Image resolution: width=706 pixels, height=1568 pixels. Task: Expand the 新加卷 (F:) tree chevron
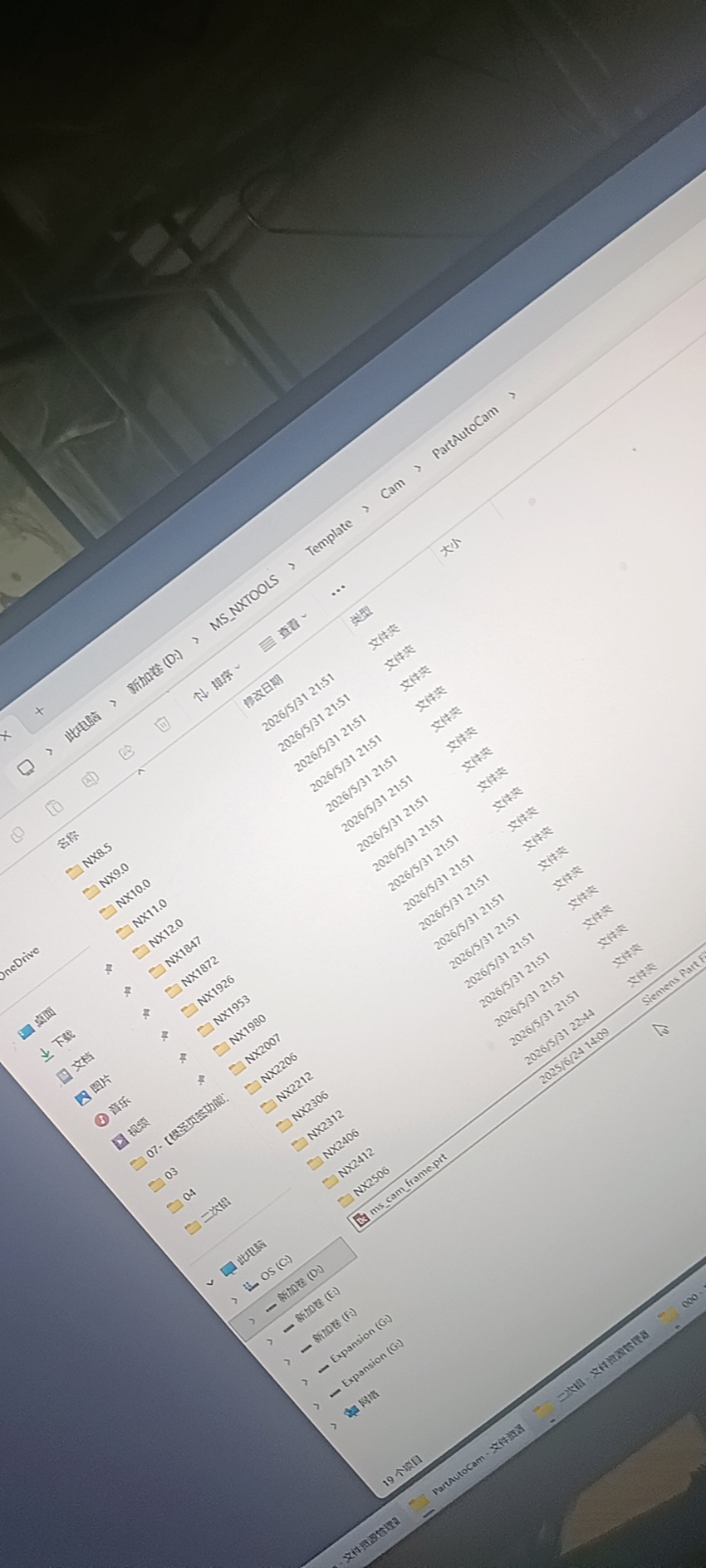[287, 1362]
